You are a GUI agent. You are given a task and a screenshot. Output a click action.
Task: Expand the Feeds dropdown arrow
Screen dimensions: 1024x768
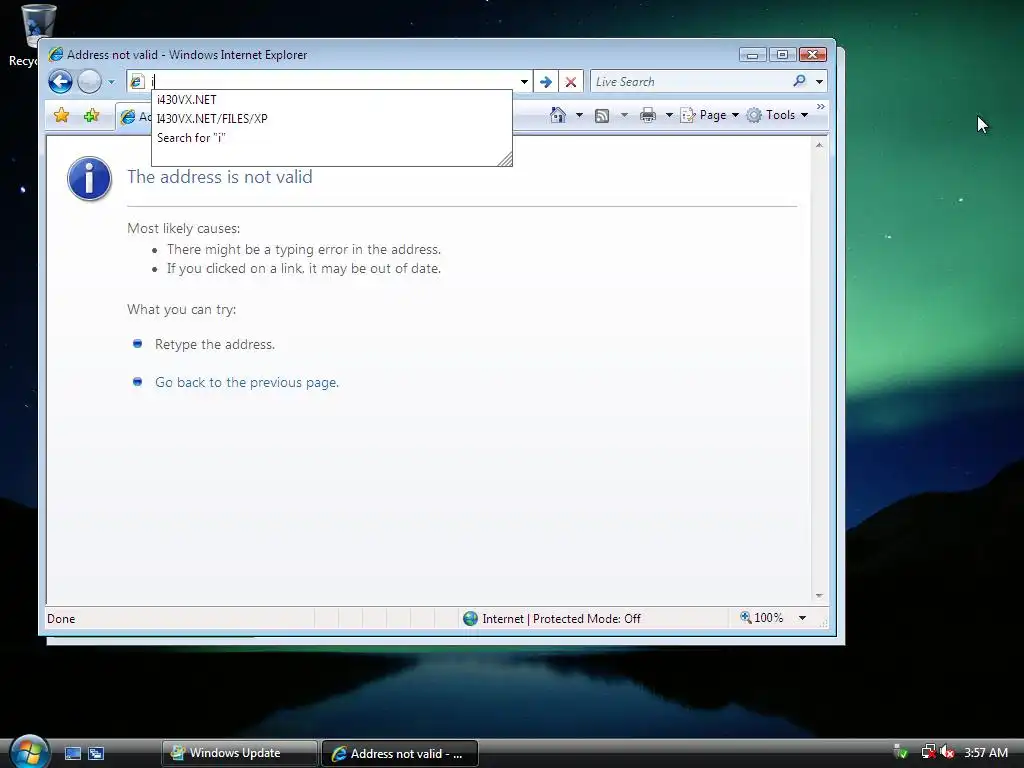[624, 115]
